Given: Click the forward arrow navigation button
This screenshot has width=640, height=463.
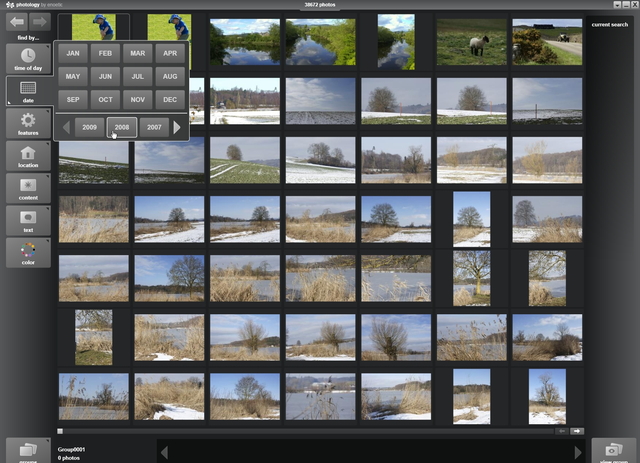Looking at the screenshot, I should point(39,21).
